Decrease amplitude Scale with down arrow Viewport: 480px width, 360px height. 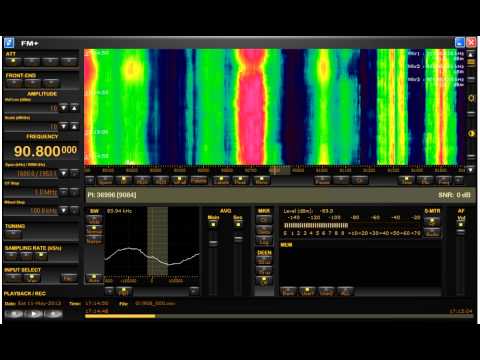63,126
